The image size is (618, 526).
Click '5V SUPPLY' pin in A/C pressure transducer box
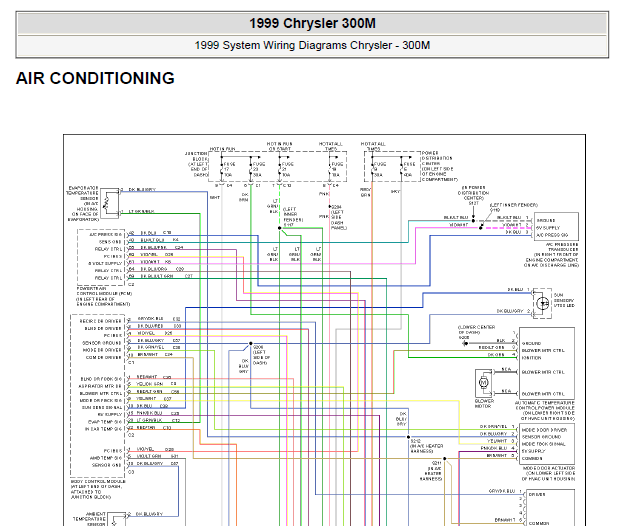[548, 228]
